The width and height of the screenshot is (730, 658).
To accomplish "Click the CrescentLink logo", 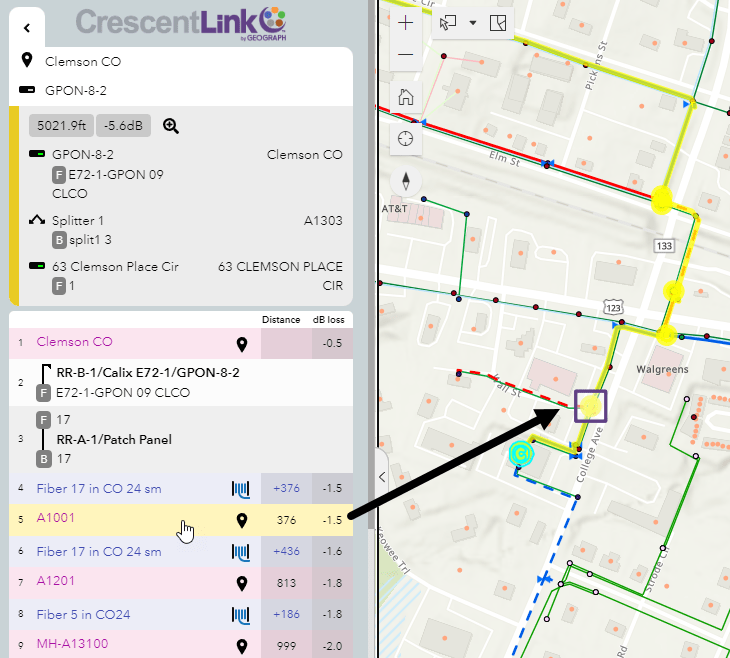I will (x=181, y=23).
